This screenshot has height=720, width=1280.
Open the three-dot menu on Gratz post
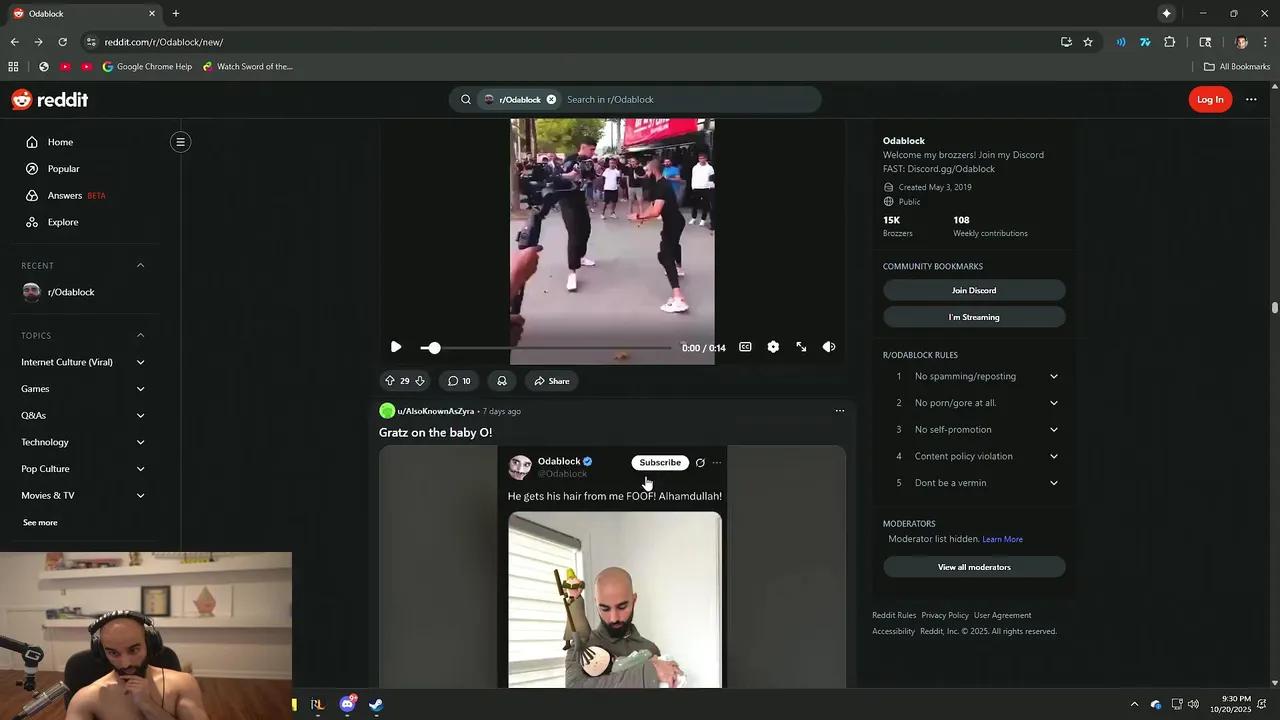pyautogui.click(x=839, y=411)
